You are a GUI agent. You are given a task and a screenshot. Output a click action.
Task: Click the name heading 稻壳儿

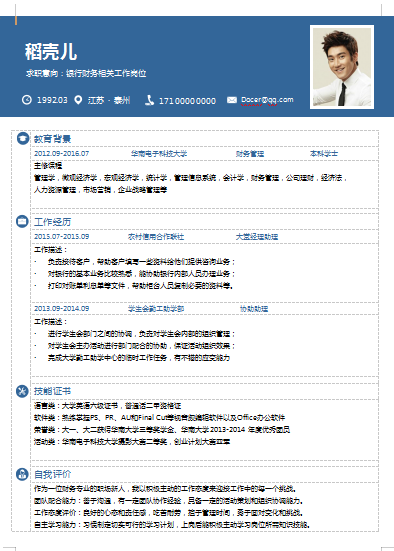tap(51, 52)
